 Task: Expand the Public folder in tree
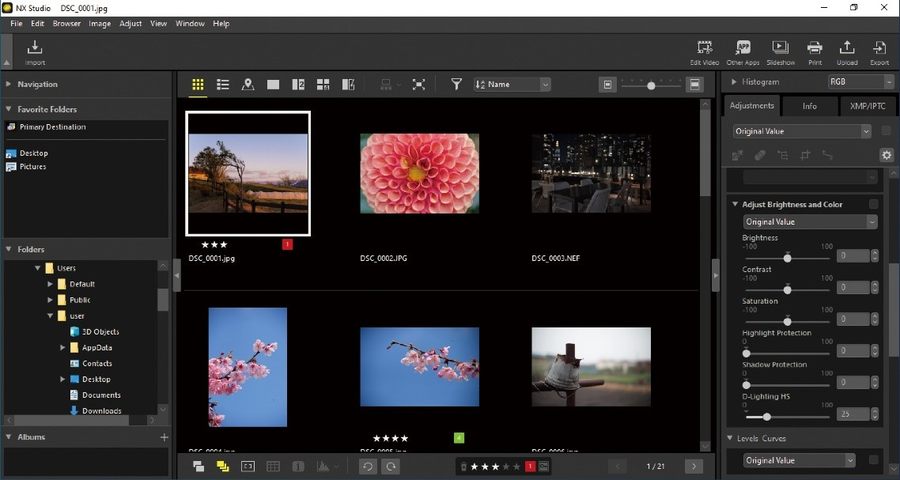[x=49, y=299]
